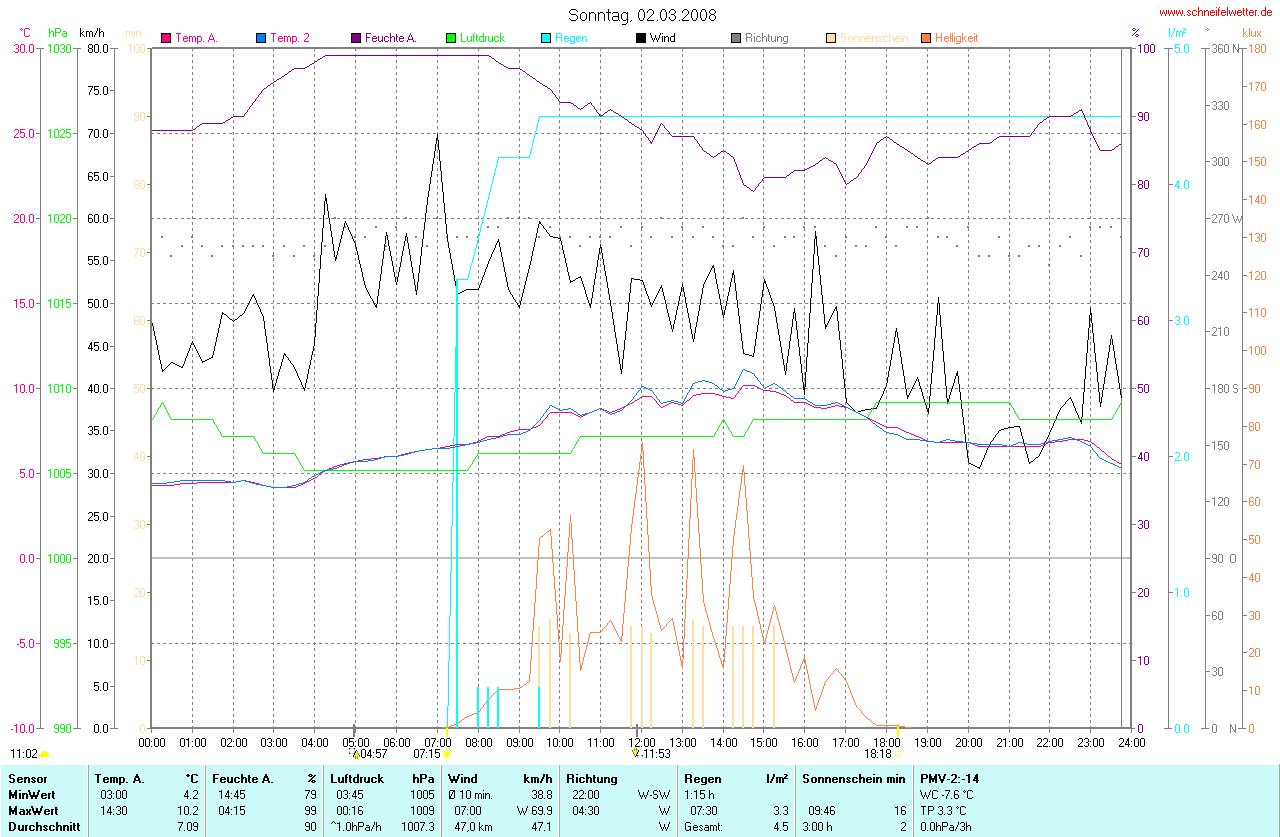Click the max wind value W 69.9
The height and width of the screenshot is (837, 1280).
tap(534, 811)
